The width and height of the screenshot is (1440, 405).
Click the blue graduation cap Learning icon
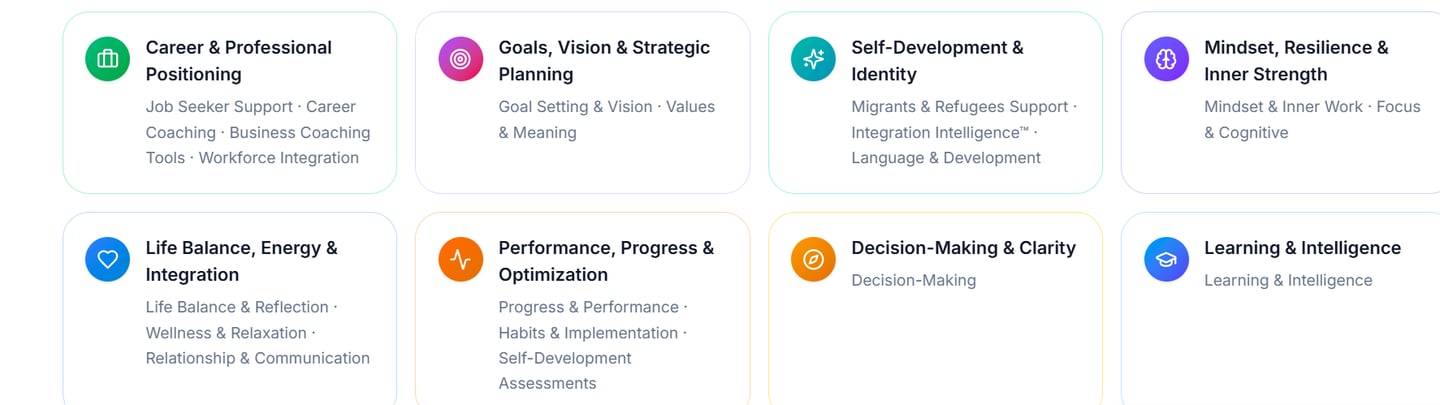1166,259
